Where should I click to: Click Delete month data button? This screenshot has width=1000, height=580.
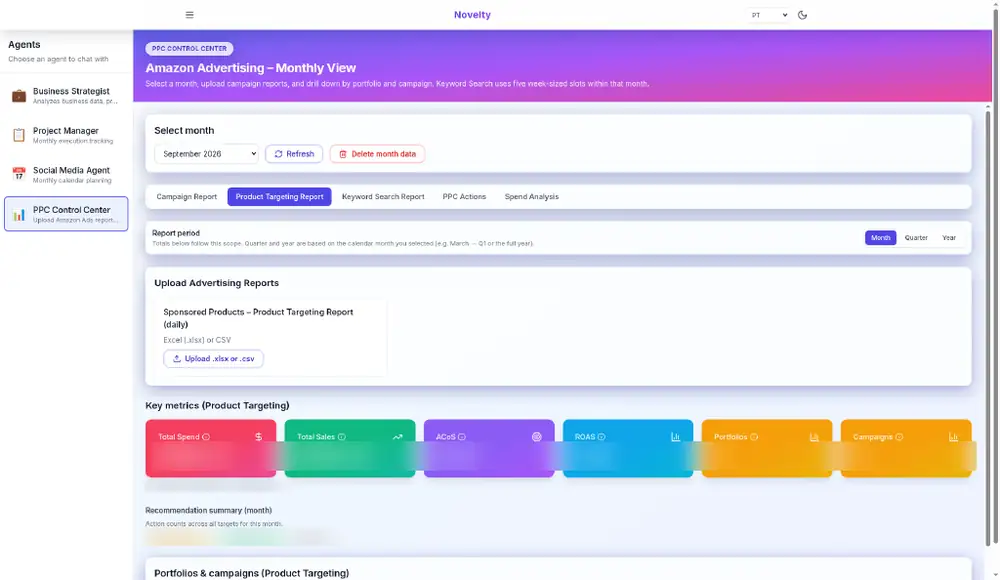[377, 154]
